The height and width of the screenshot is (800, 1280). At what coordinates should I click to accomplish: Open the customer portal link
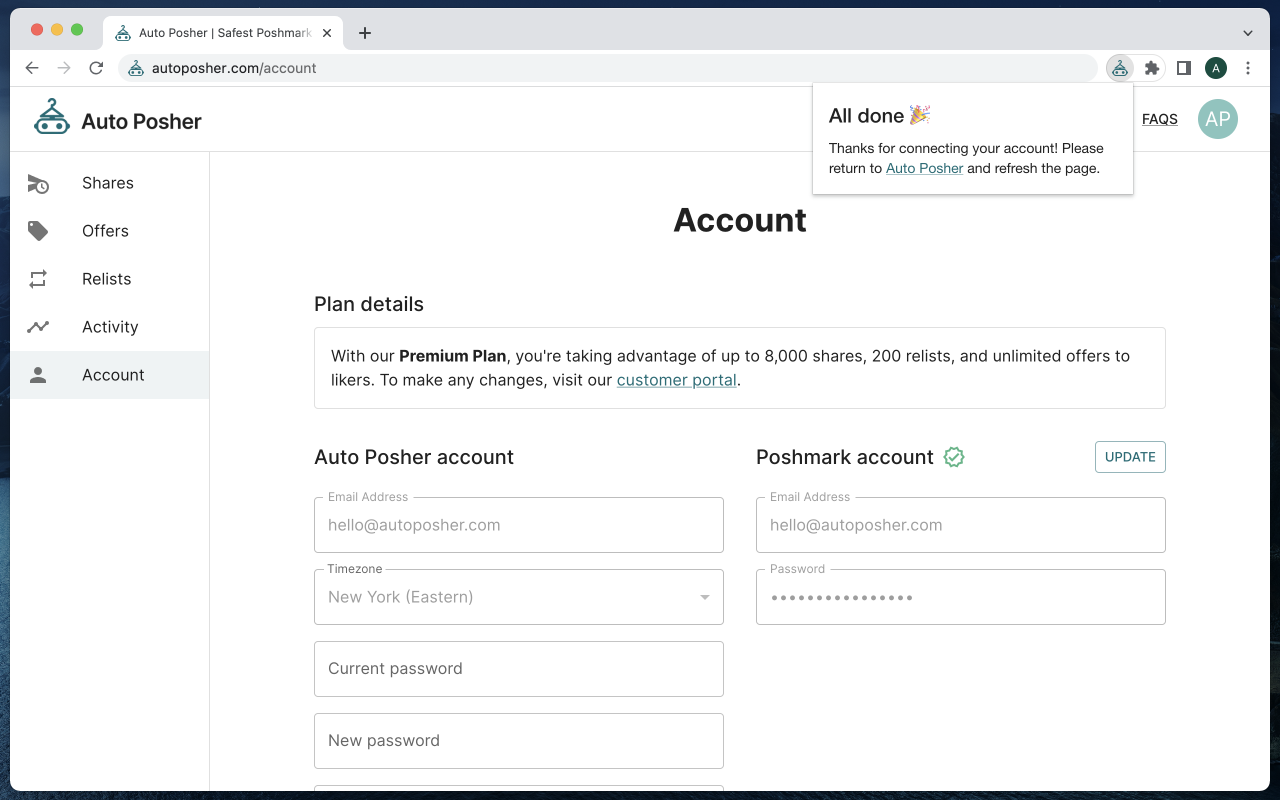[676, 380]
